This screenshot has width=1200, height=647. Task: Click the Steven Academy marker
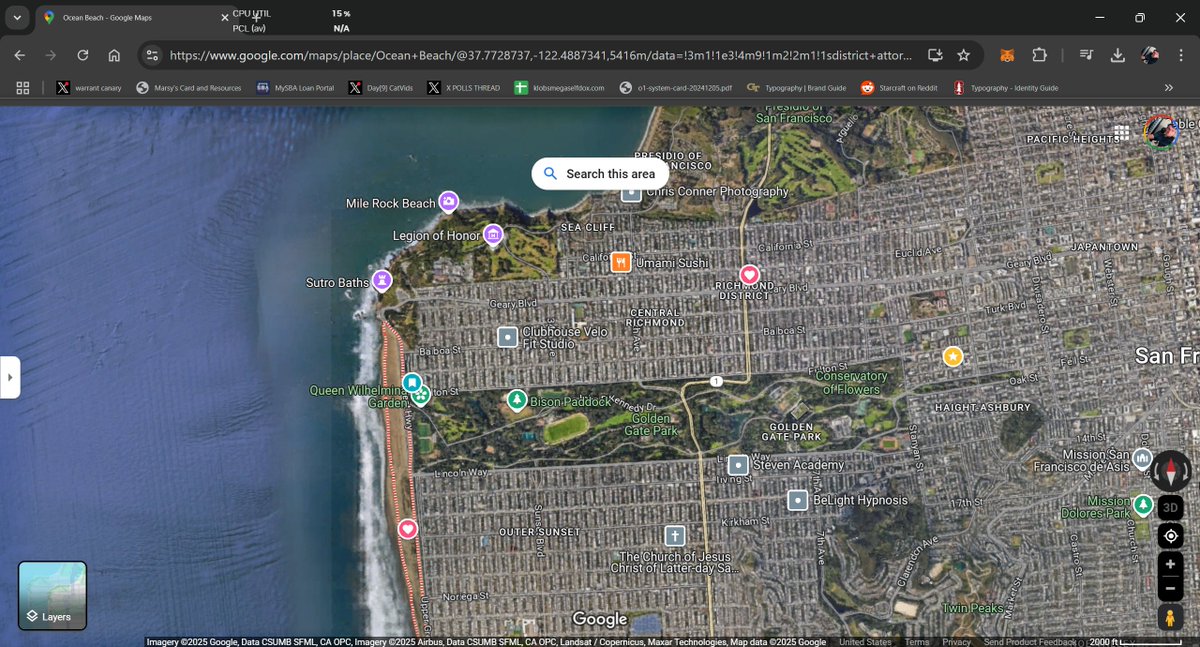tap(738, 464)
